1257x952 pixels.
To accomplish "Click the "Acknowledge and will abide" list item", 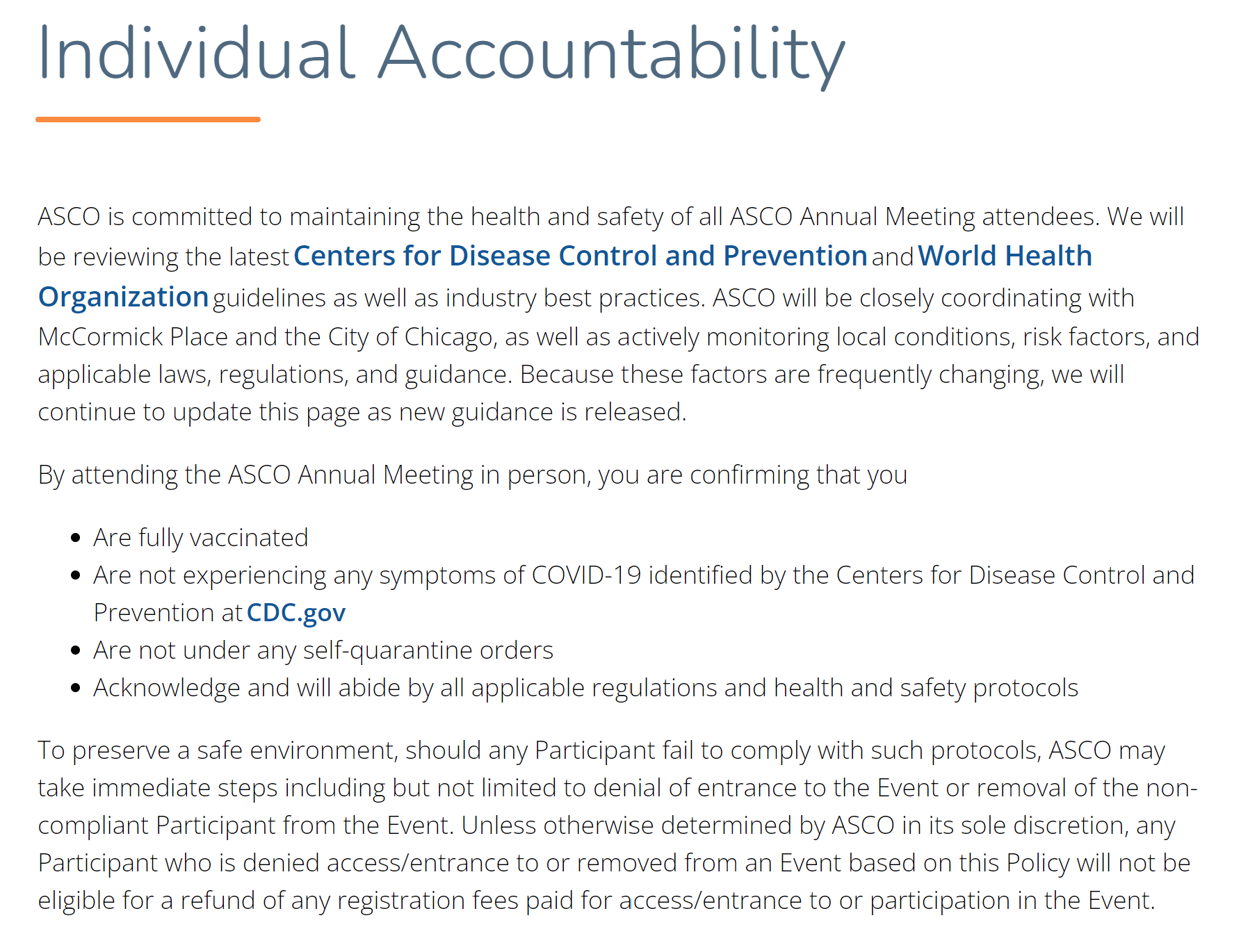I will pyautogui.click(x=585, y=688).
